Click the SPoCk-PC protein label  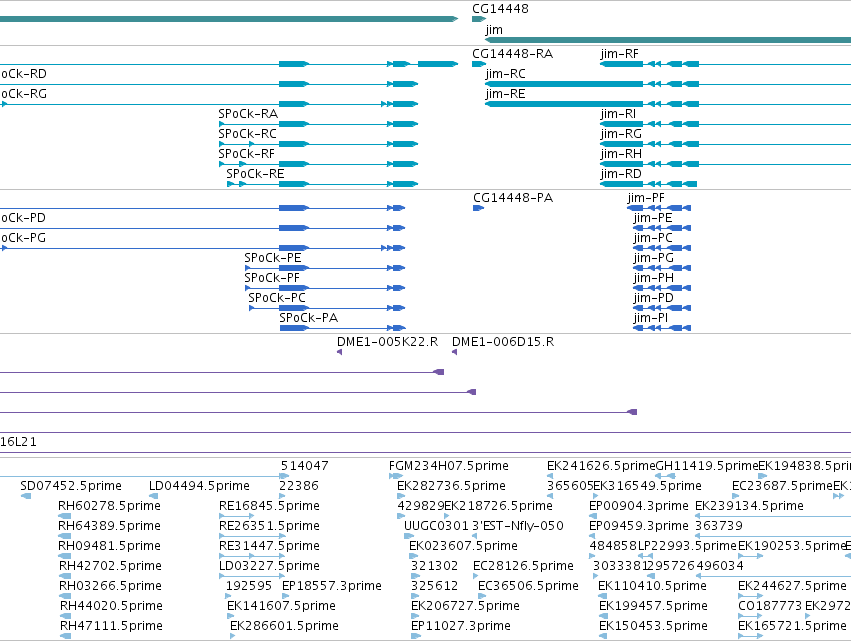pyautogui.click(x=277, y=299)
